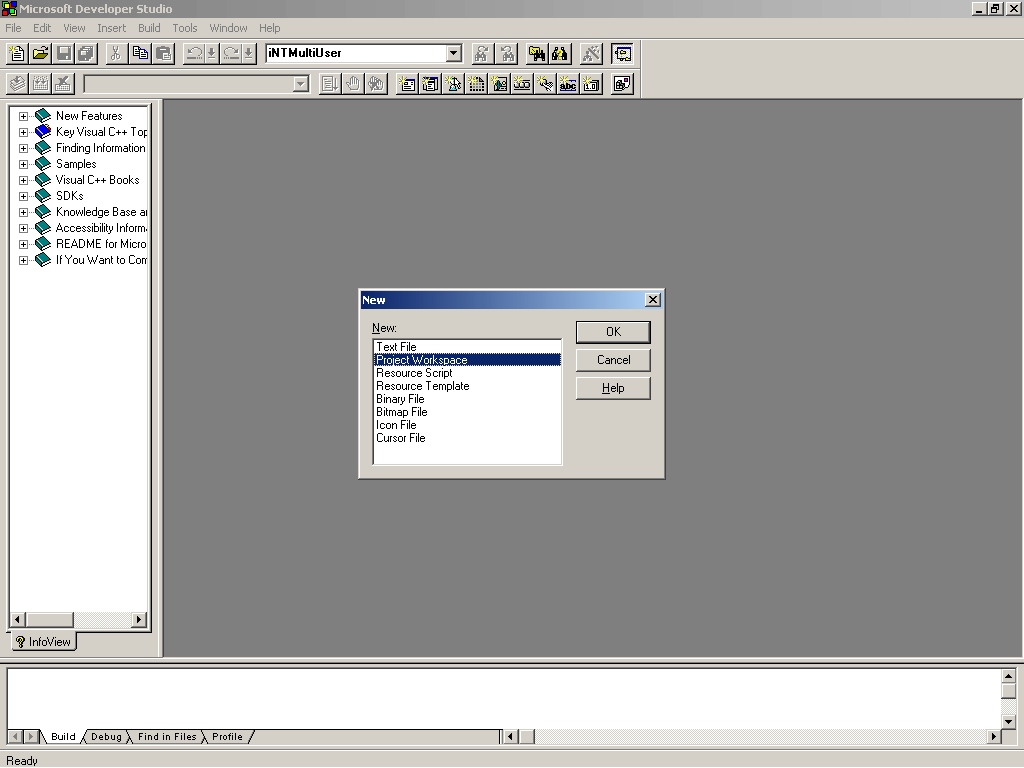This screenshot has width=1024, height=768.
Task: Click the Find Next binoculars icon
Action: (x=482, y=54)
